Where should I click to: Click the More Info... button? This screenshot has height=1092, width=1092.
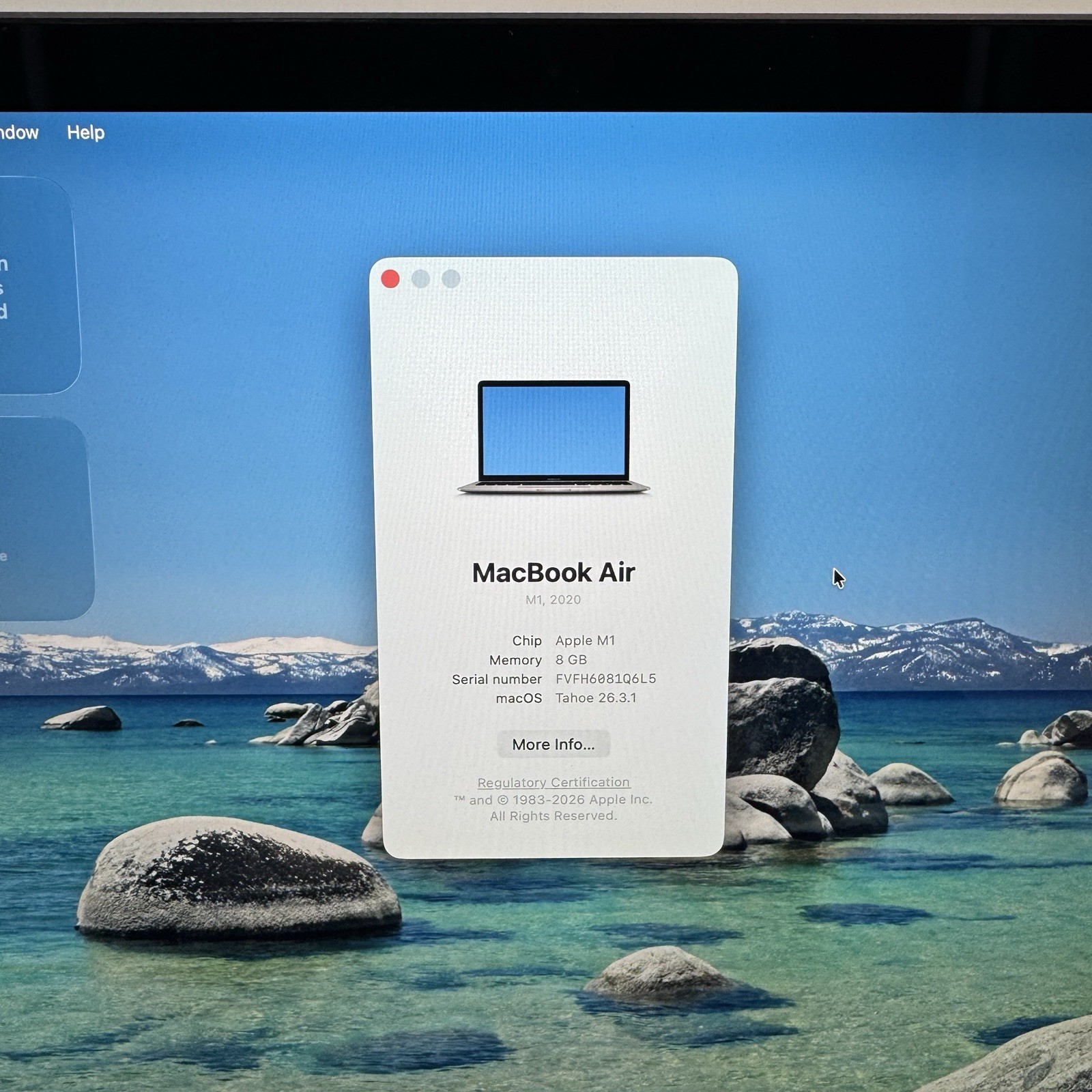click(553, 744)
